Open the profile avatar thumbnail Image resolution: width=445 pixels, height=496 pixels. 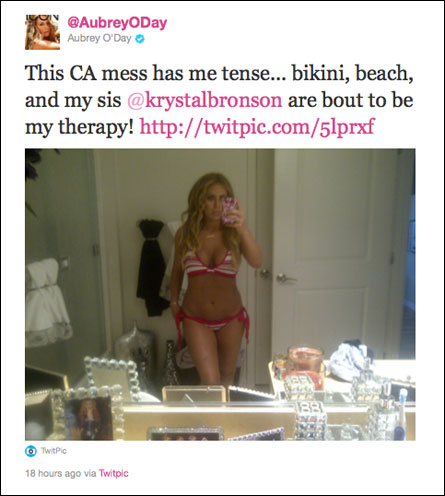[42, 33]
